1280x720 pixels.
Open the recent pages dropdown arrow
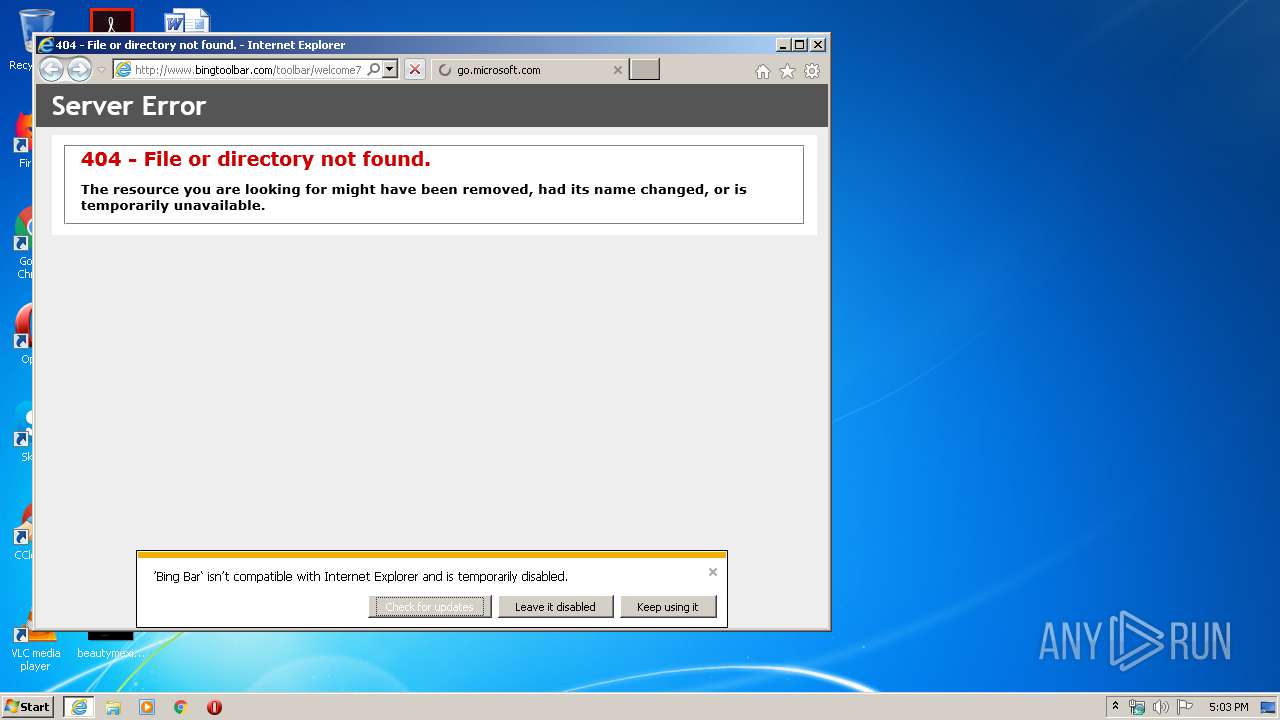point(101,70)
